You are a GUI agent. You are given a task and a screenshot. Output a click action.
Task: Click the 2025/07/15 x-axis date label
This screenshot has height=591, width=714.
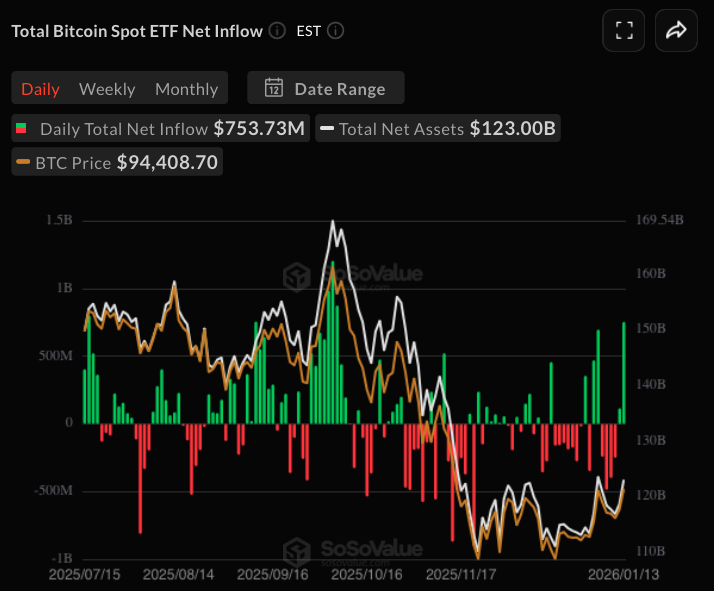[84, 575]
